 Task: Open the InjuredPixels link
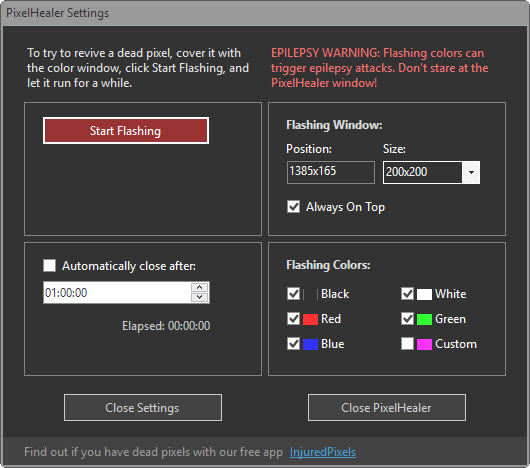click(x=323, y=452)
